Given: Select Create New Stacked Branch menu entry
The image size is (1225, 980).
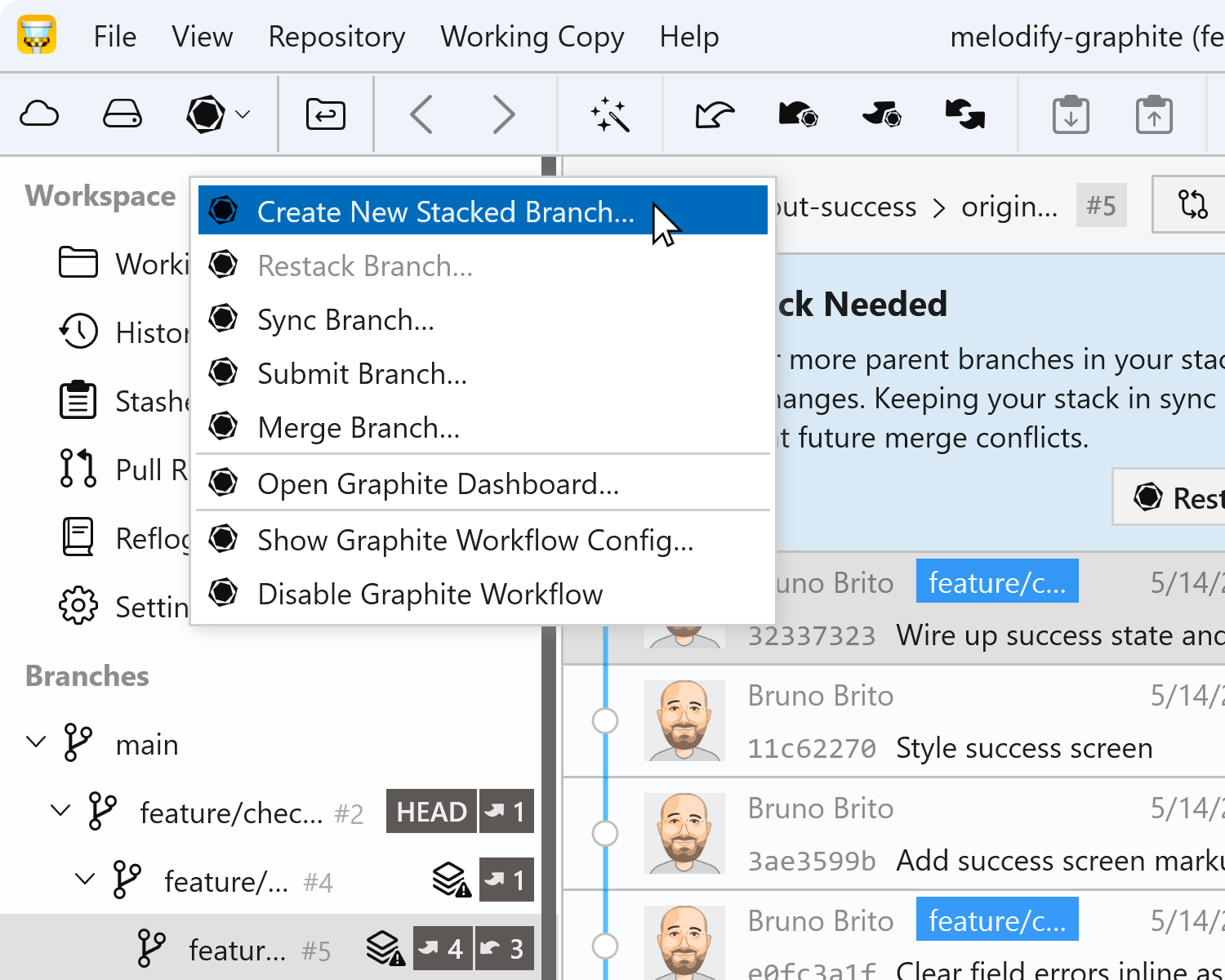Looking at the screenshot, I should 483,211.
